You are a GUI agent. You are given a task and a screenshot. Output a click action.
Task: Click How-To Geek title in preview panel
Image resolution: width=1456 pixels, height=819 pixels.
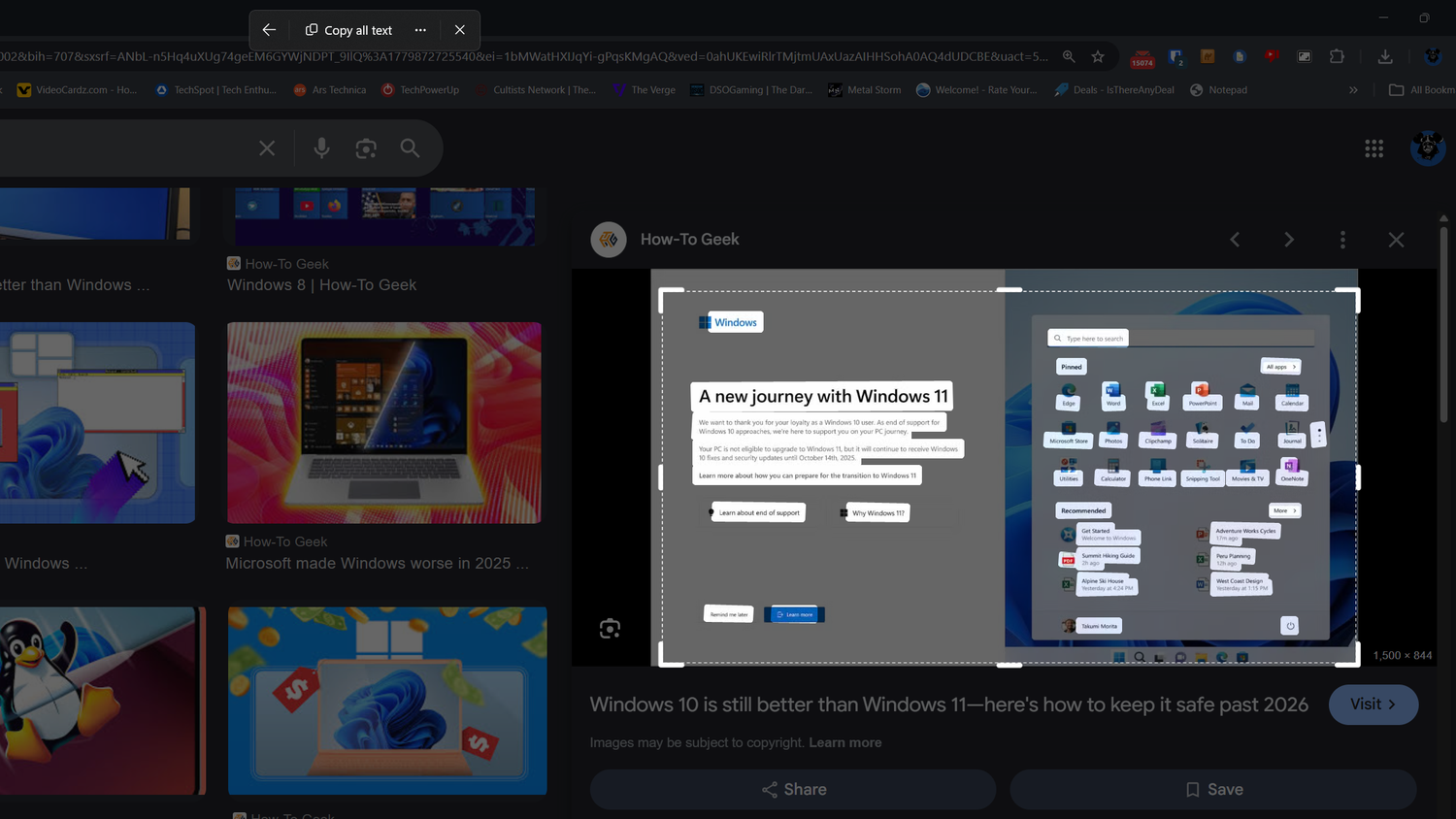point(689,240)
